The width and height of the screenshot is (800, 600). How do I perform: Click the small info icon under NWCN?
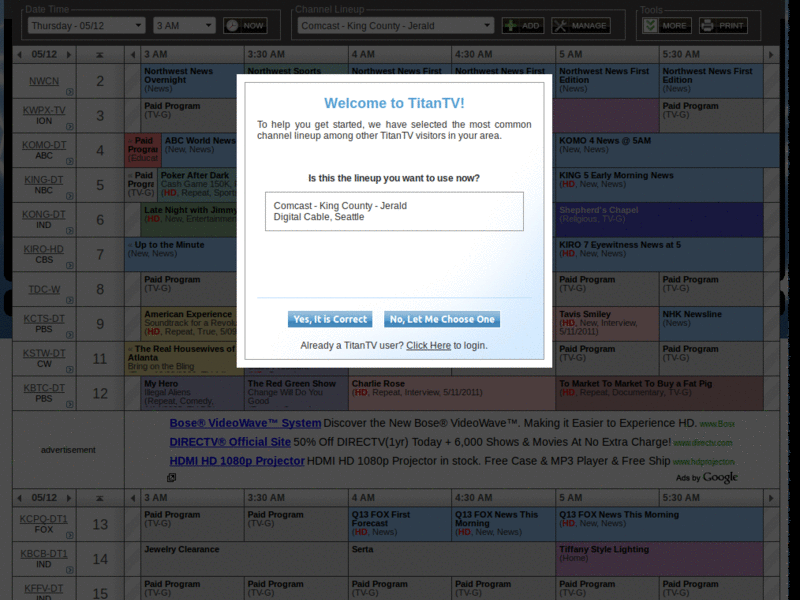click(70, 92)
